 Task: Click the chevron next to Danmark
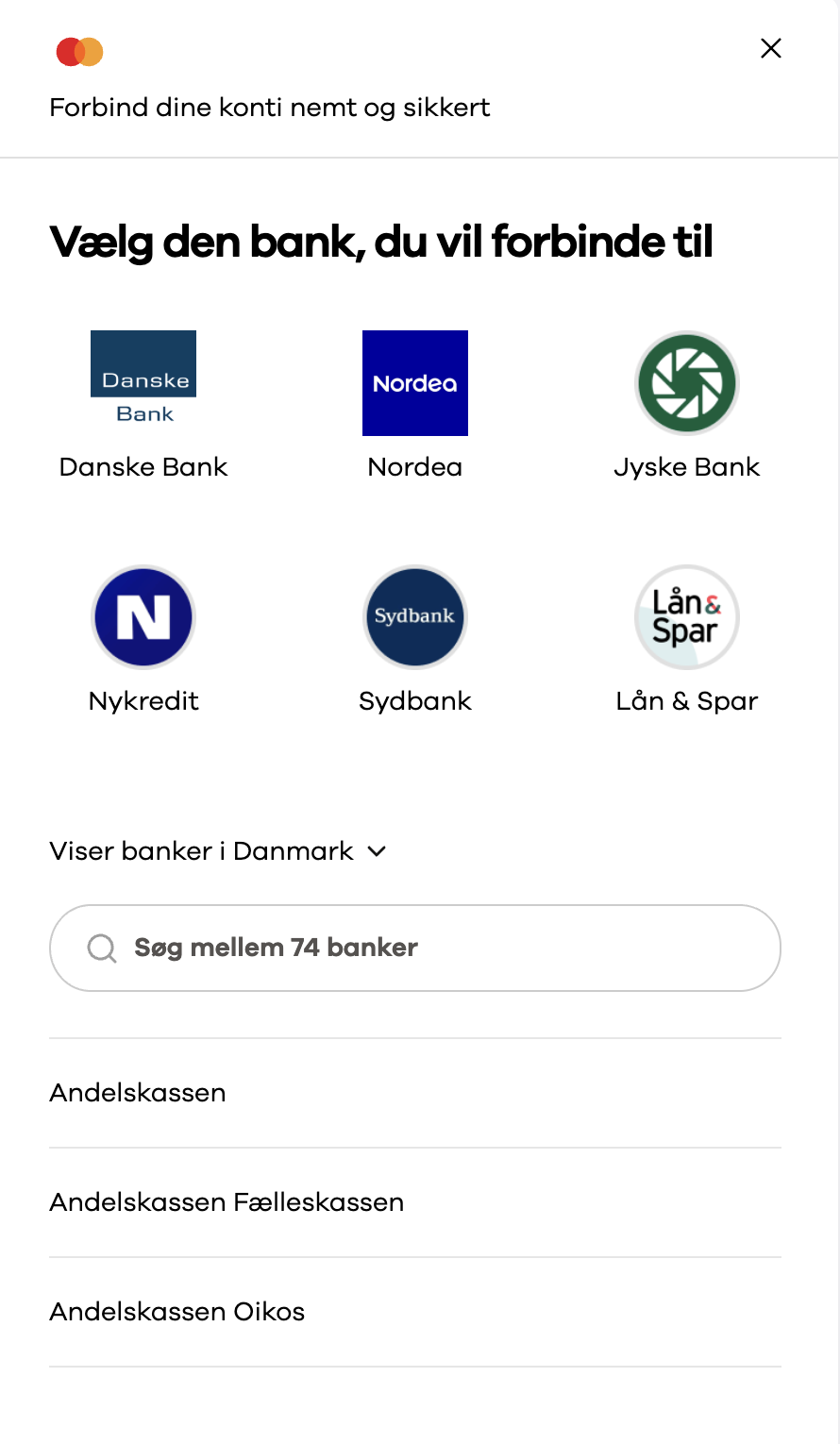click(x=377, y=851)
